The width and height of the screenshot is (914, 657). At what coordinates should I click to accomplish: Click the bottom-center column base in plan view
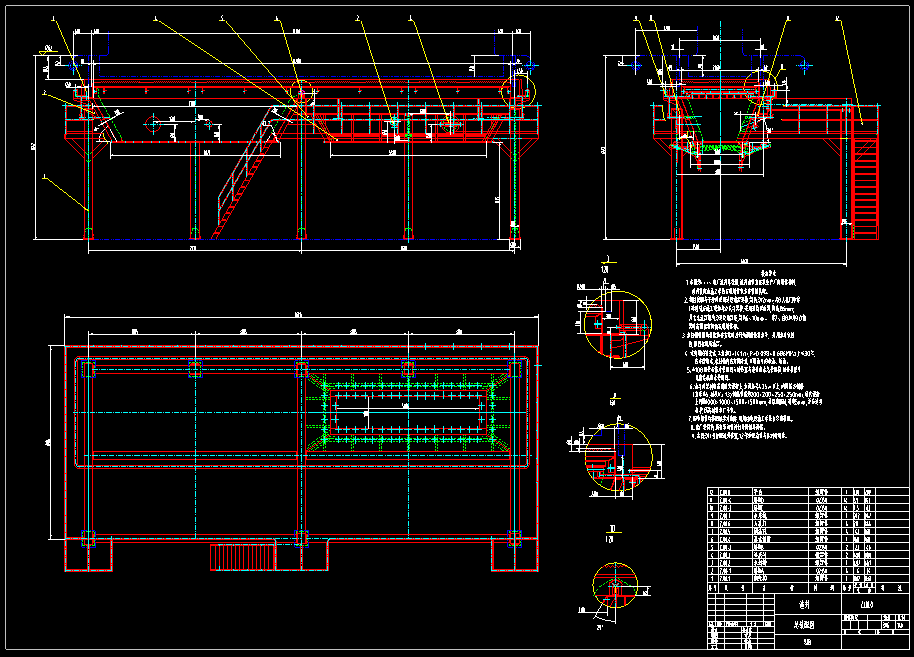[301, 537]
